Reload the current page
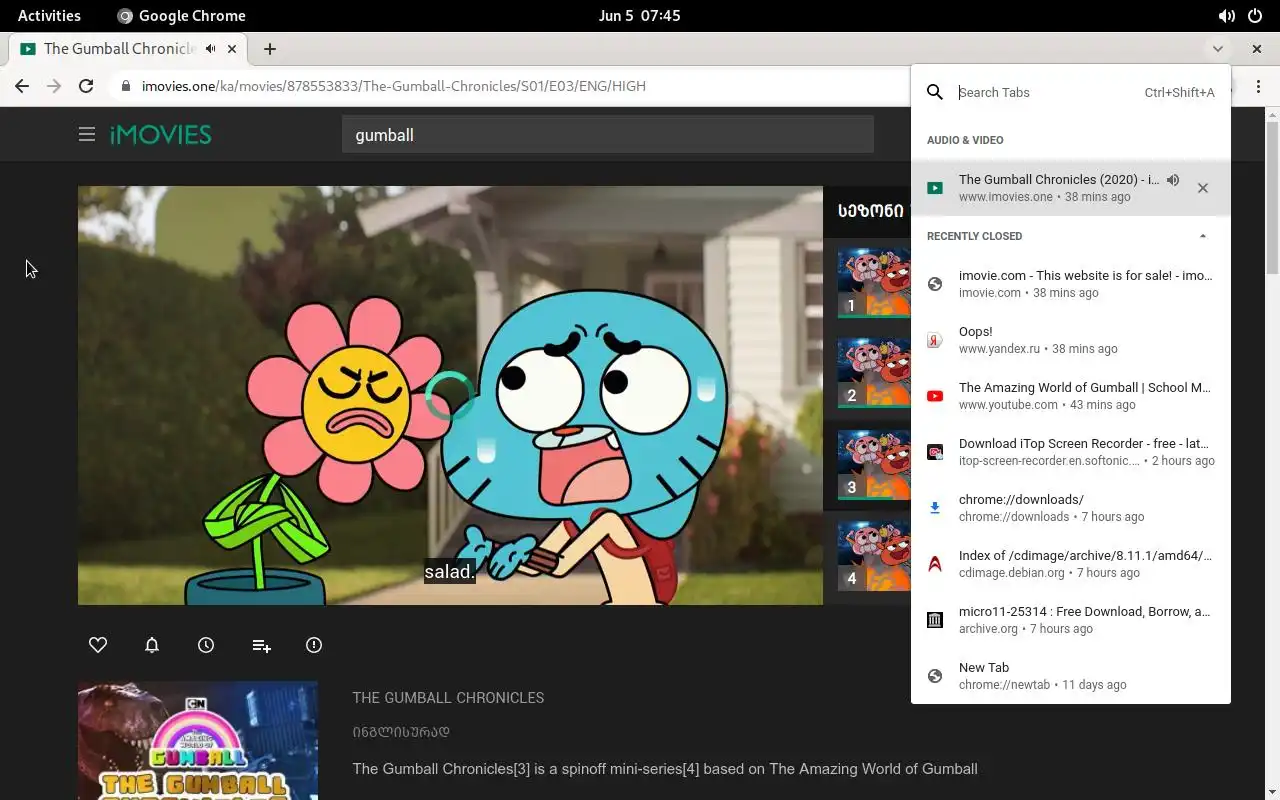Viewport: 1280px width, 800px height. (x=86, y=86)
